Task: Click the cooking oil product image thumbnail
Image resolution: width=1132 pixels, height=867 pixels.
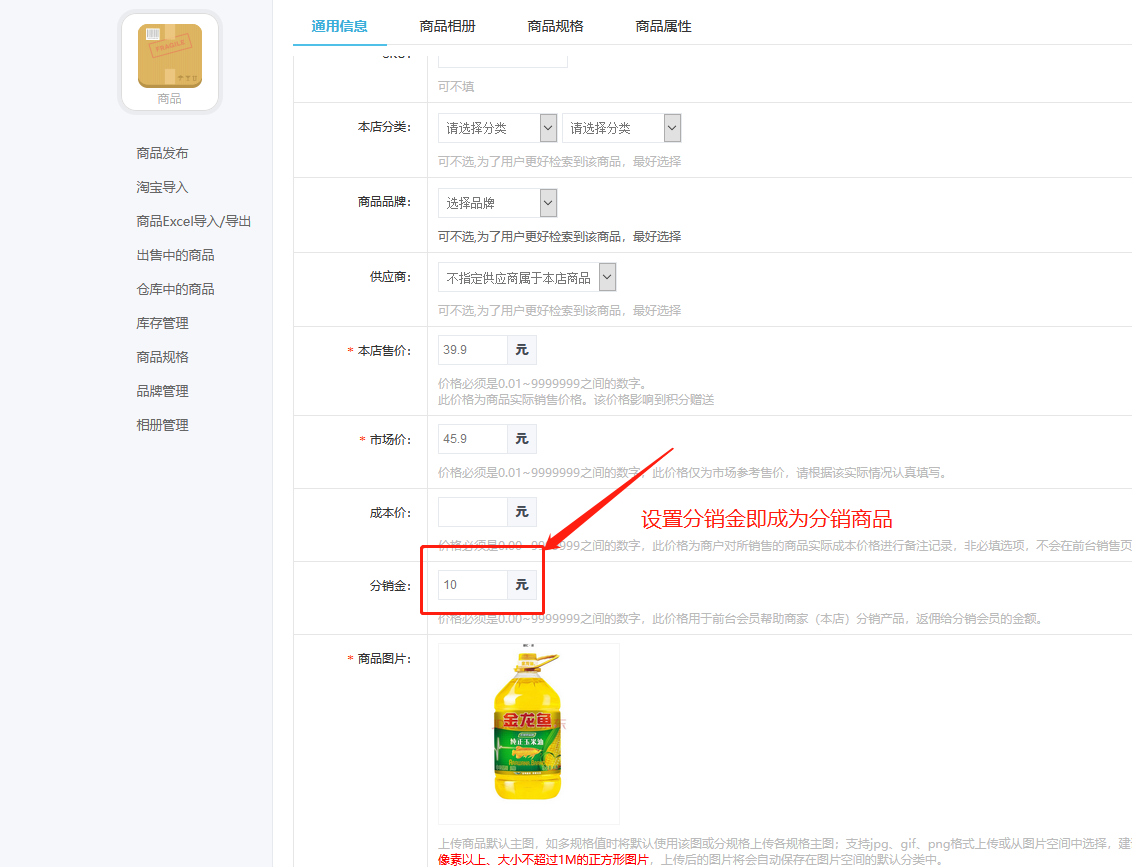Action: (x=528, y=727)
